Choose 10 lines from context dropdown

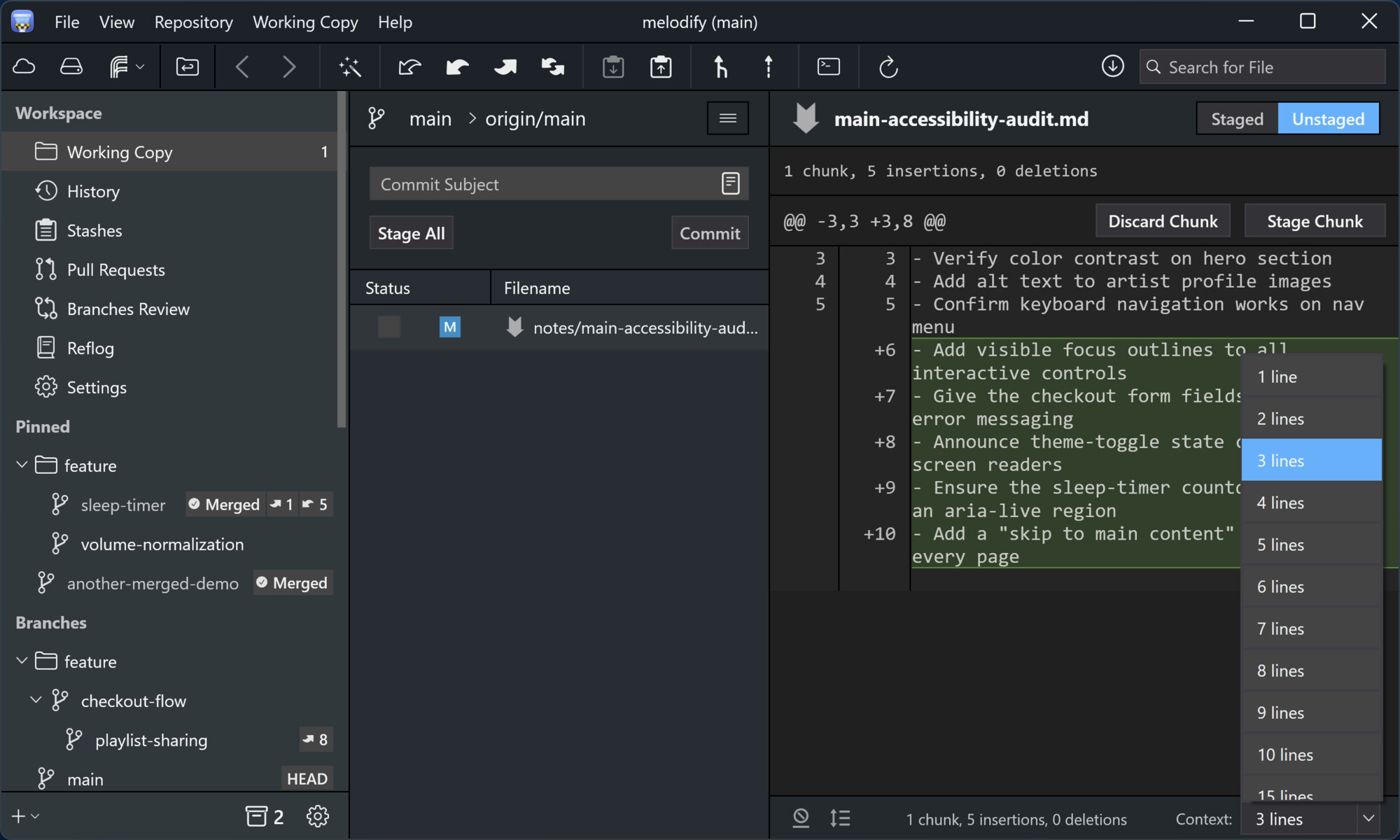[1311, 755]
